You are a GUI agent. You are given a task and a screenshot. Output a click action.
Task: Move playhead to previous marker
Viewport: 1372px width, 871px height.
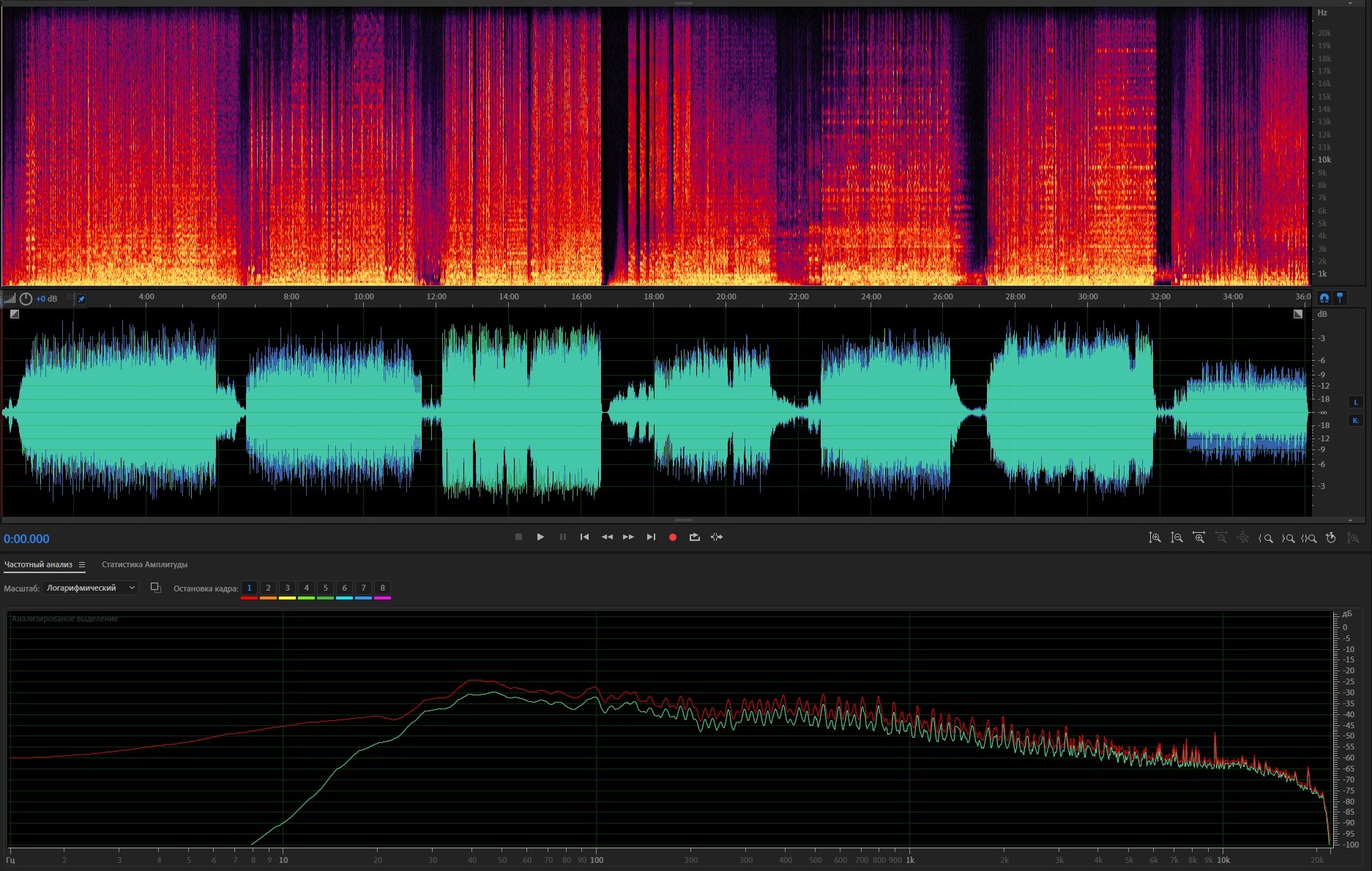(584, 537)
